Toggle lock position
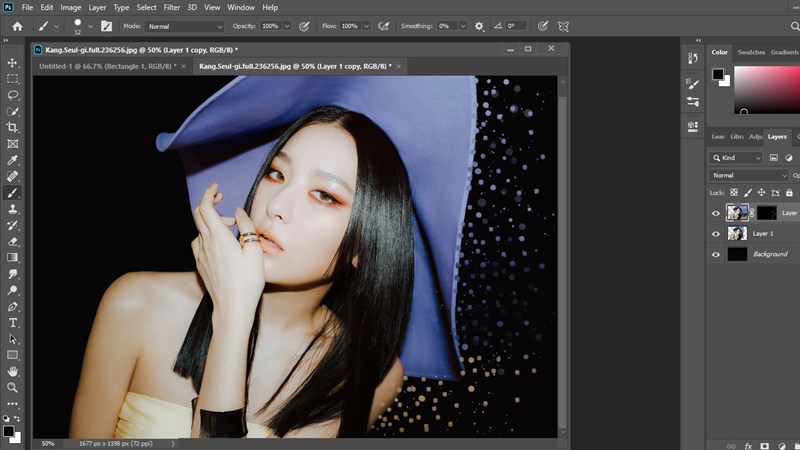The width and height of the screenshot is (800, 450). pos(761,193)
